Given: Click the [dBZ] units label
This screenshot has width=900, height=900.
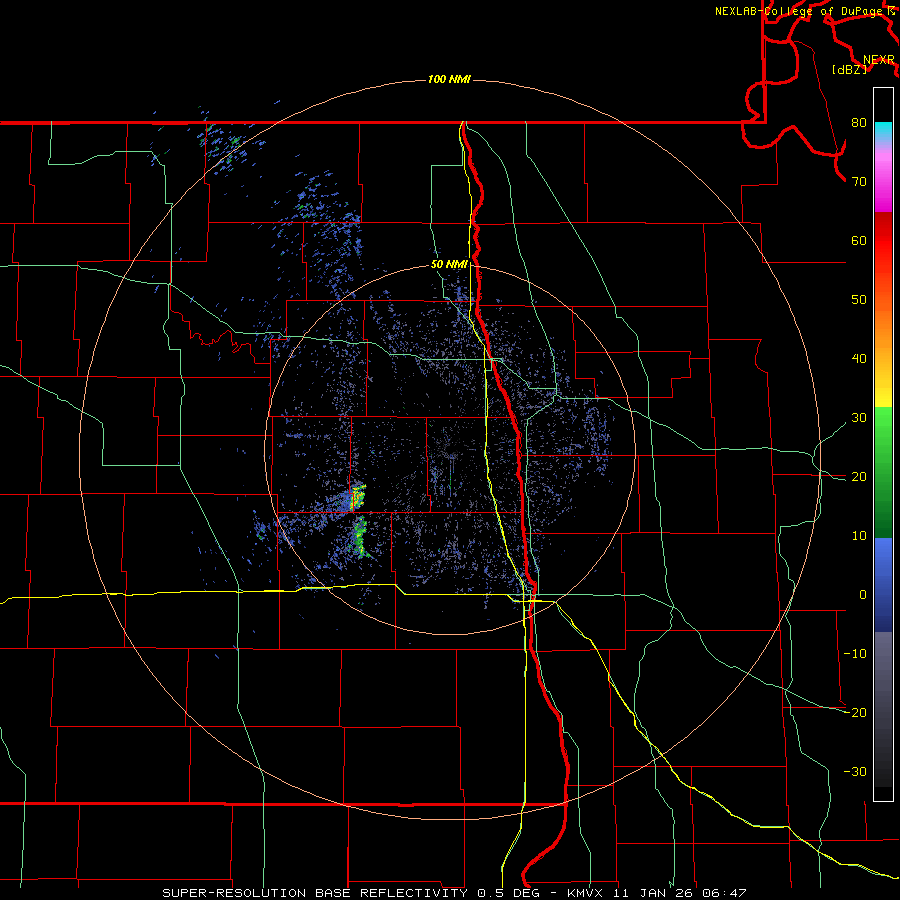Looking at the screenshot, I should point(849,70).
